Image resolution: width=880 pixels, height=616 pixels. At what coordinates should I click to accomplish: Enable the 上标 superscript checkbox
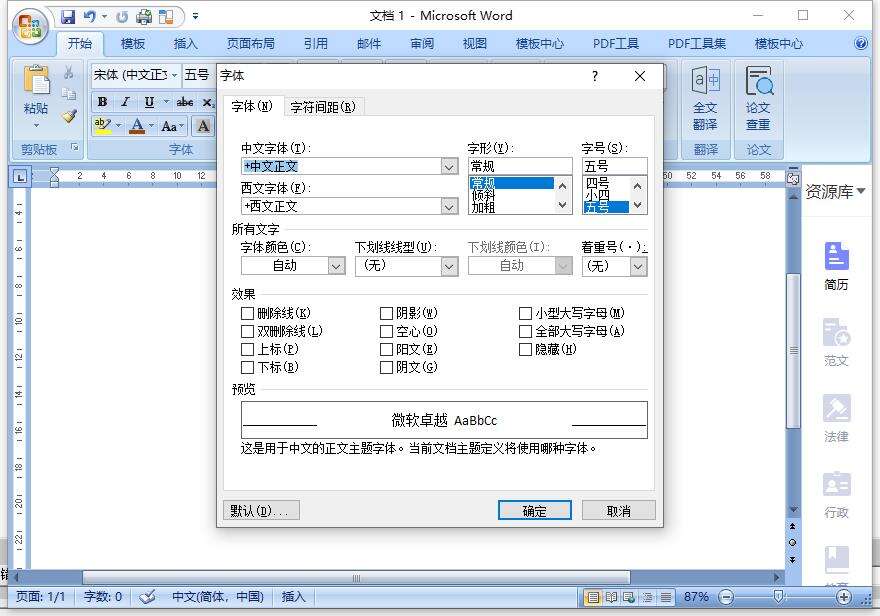pos(248,349)
